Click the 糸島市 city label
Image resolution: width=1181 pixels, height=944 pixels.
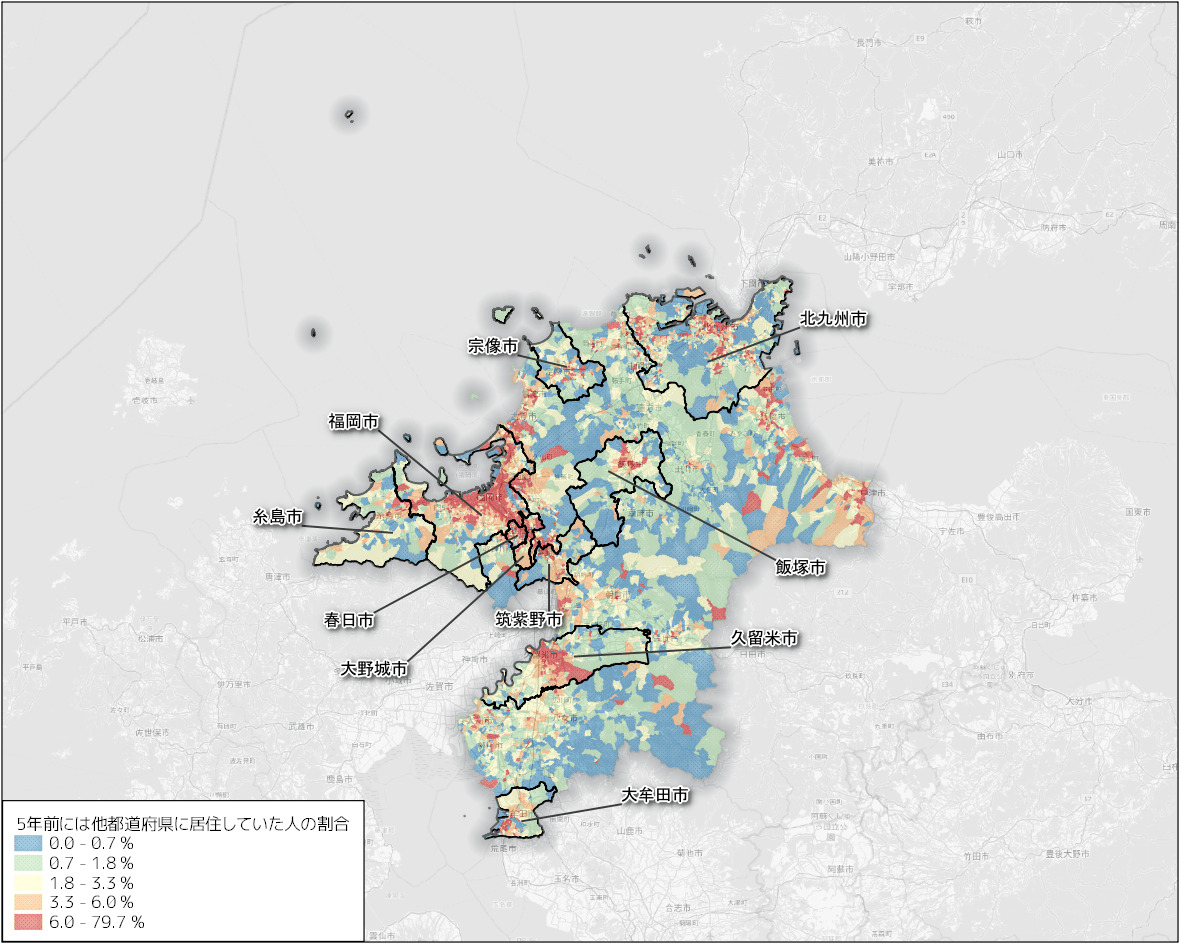coord(278,517)
